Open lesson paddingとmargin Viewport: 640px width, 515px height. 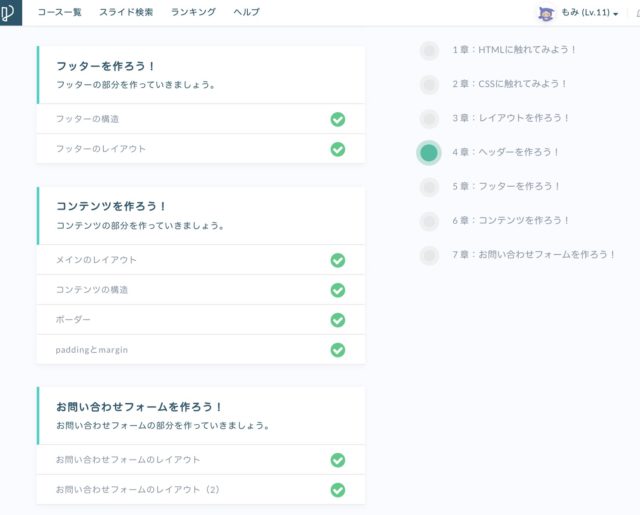click(x=200, y=349)
